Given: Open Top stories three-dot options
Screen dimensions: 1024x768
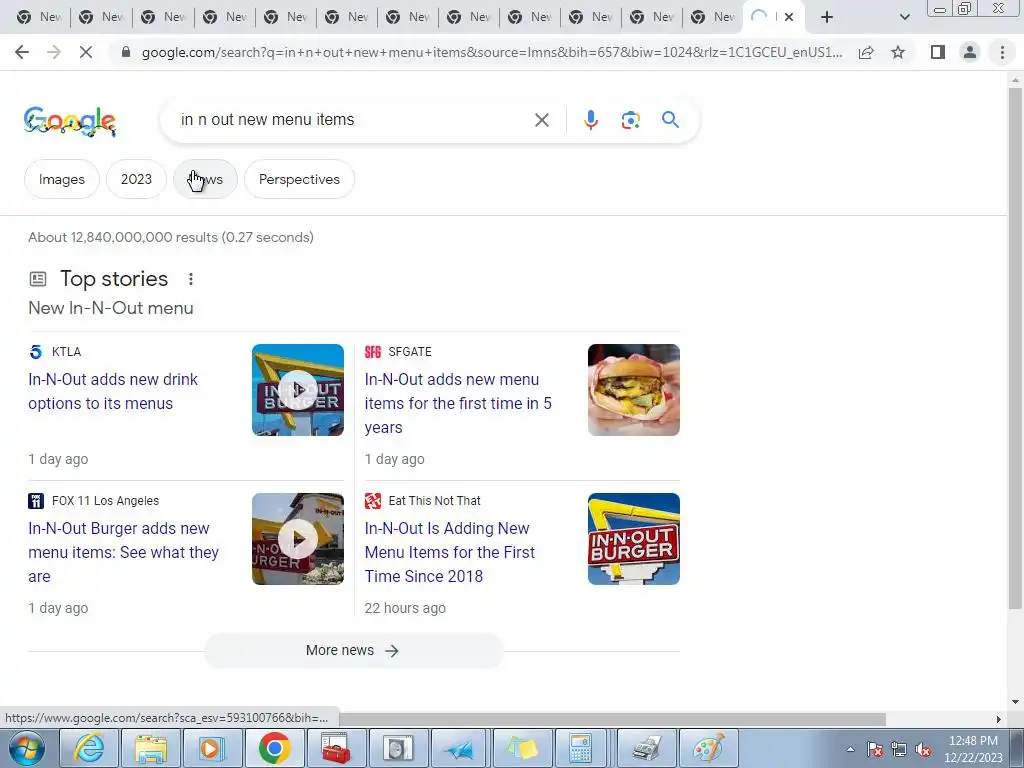Looking at the screenshot, I should (191, 279).
